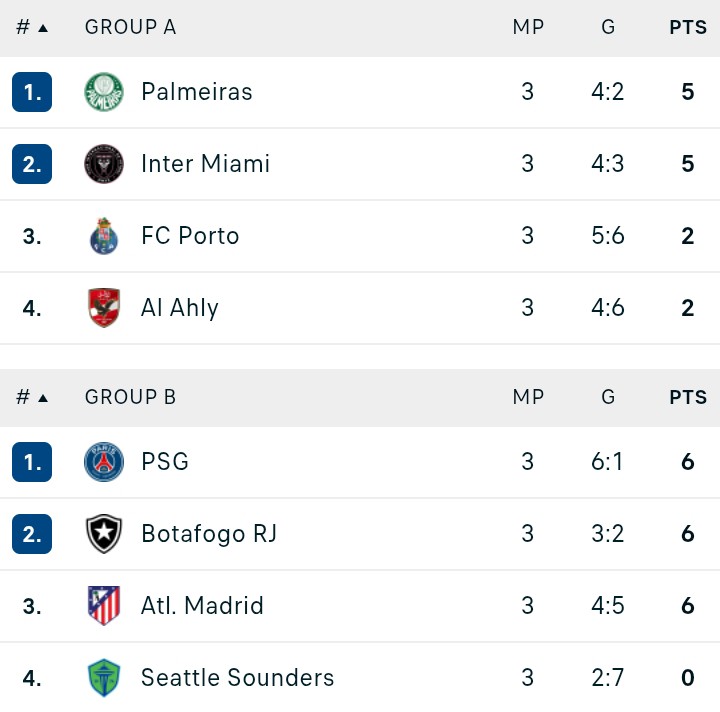Sort Group A by PTS column
This screenshot has height=712, width=720.
pos(688,28)
